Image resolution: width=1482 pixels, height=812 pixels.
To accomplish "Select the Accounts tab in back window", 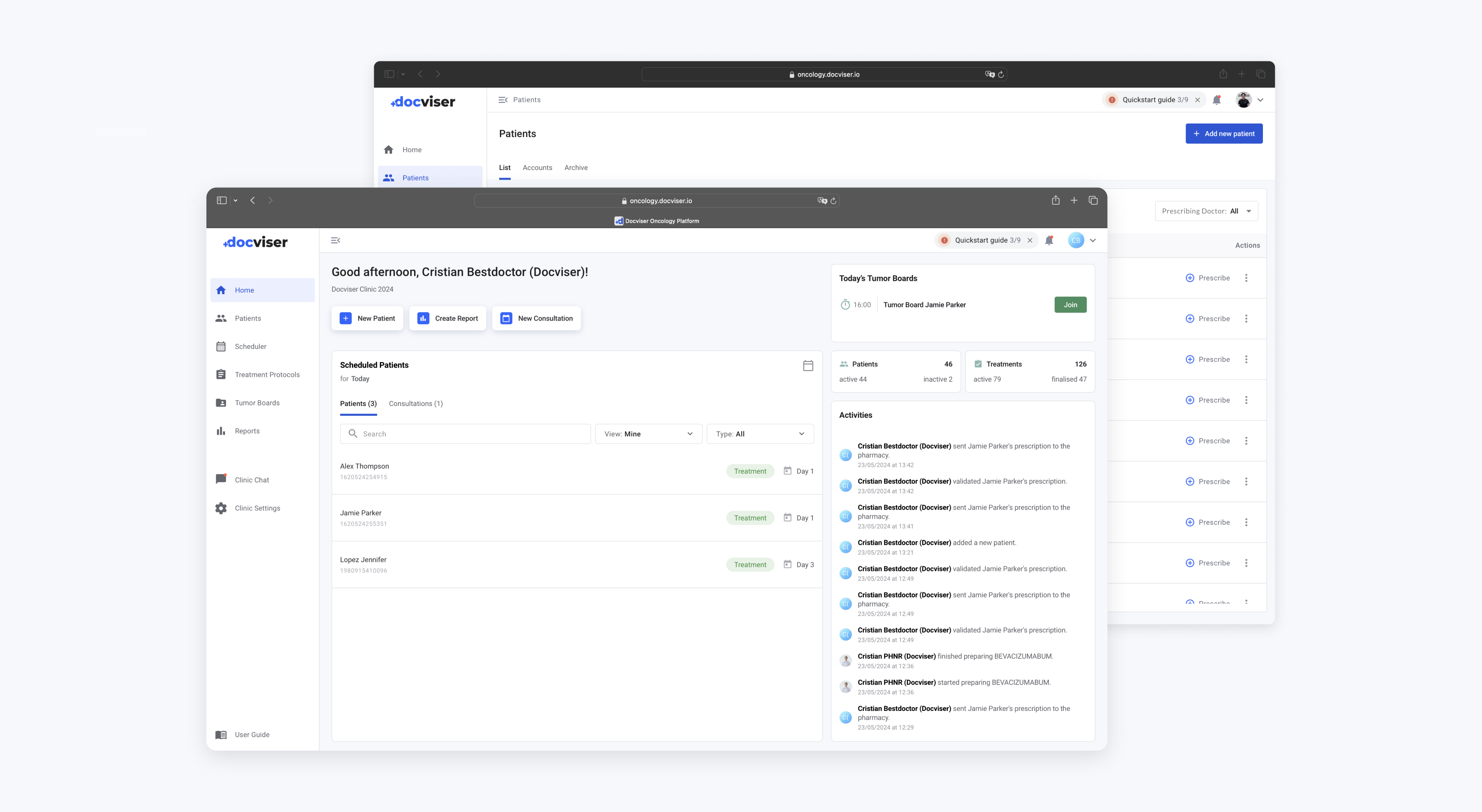I will 537,168.
